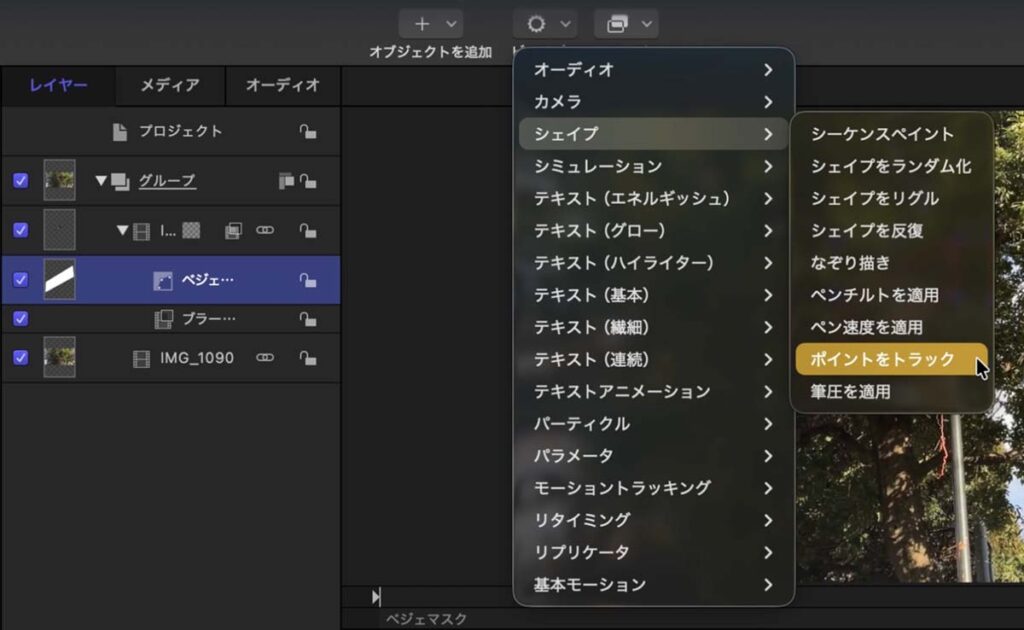Click the lock icon on the Group row
Image resolution: width=1024 pixels, height=630 pixels.
pyautogui.click(x=308, y=181)
